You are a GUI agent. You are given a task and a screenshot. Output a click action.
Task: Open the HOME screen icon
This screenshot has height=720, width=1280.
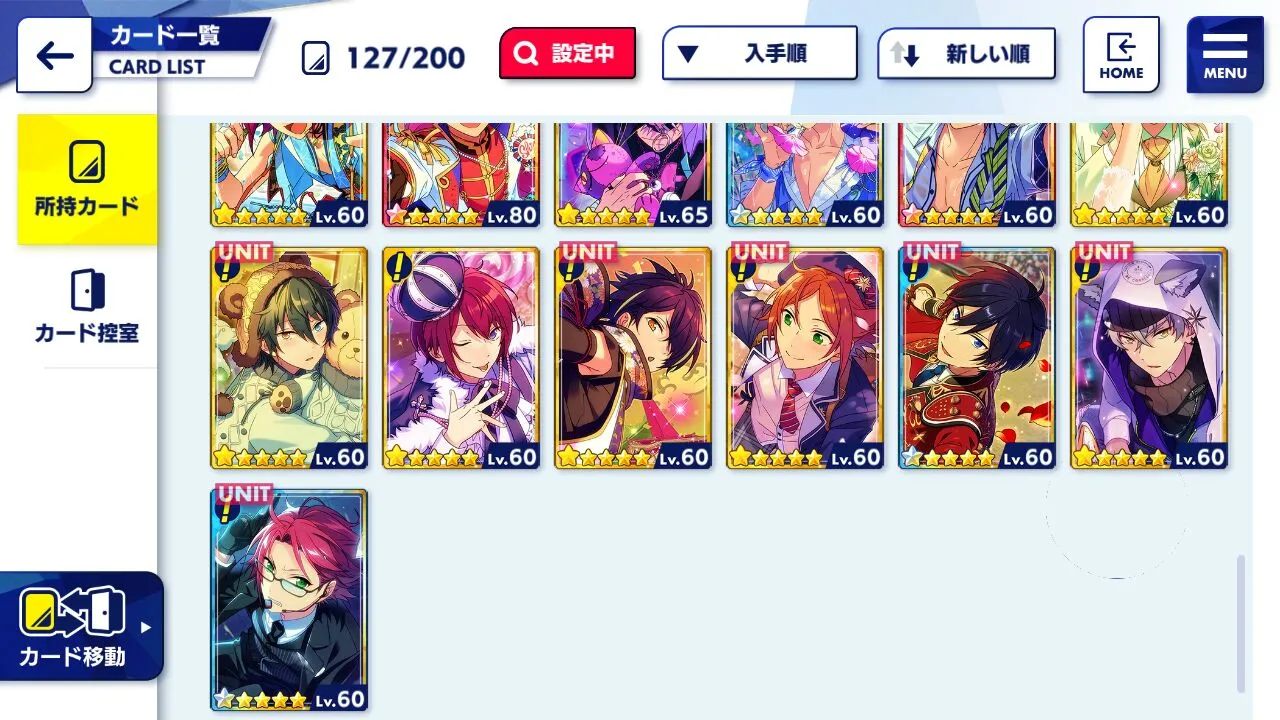(1121, 55)
